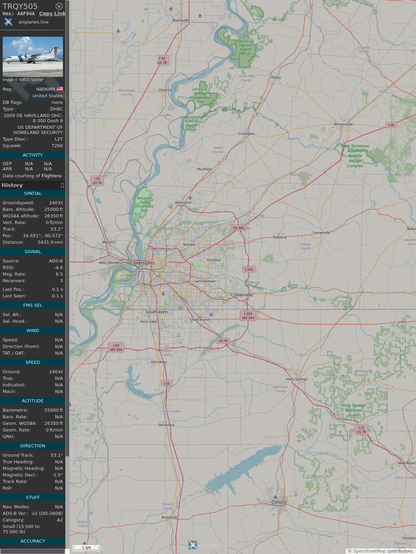Screen dimensions: 416x554
Task: Click the US 78 shield southeast of Olive Branch
Action: pyautogui.click(x=223, y=341)
